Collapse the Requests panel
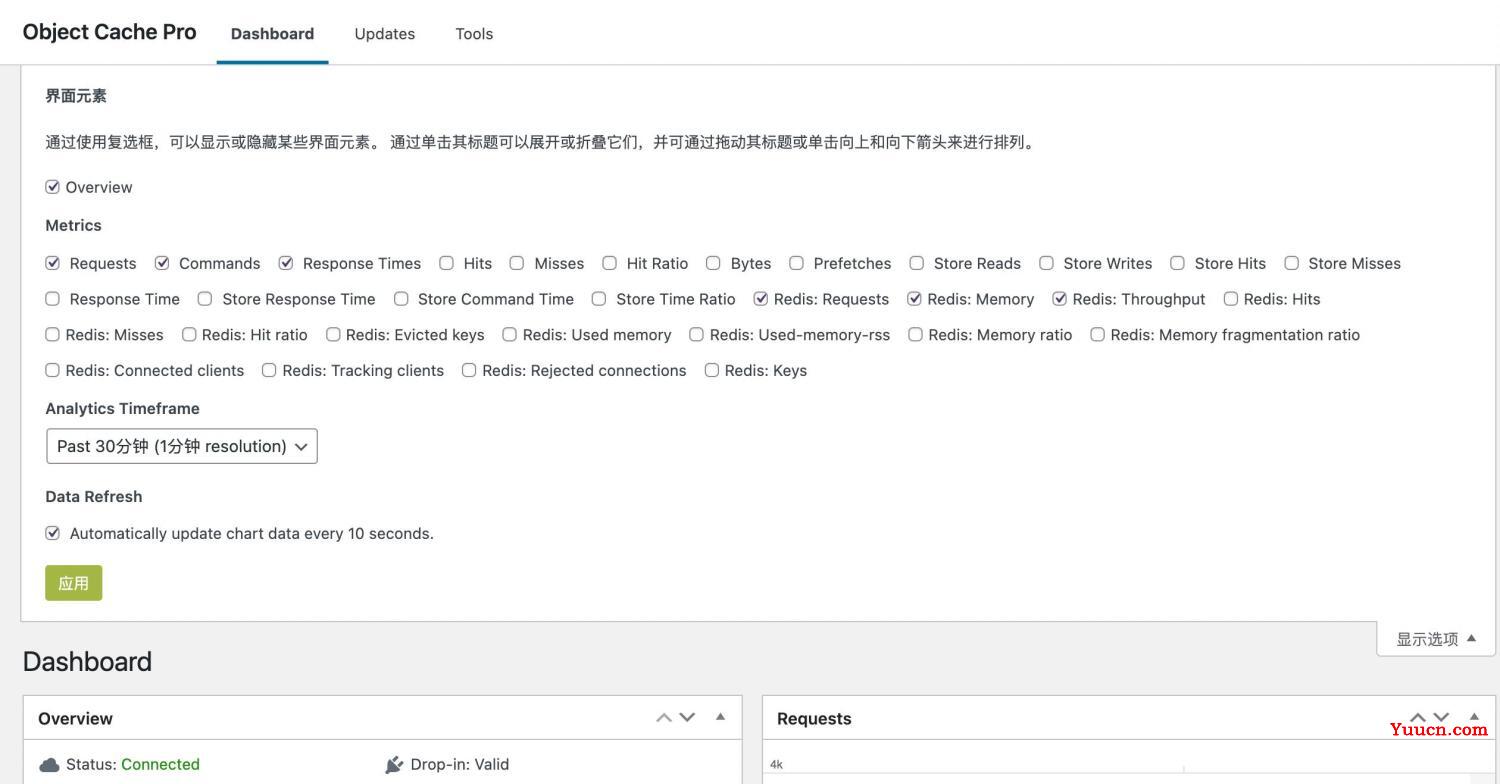 click(x=1474, y=717)
